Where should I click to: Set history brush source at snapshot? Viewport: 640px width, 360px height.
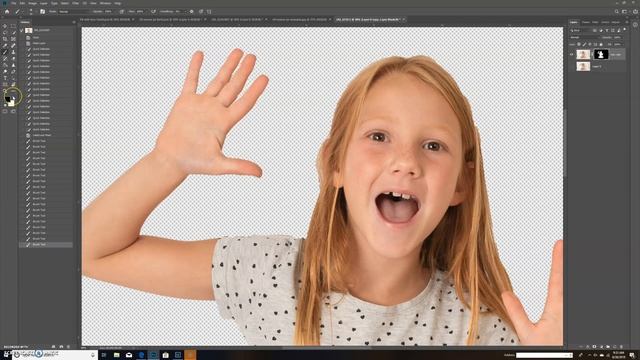click(x=22, y=30)
